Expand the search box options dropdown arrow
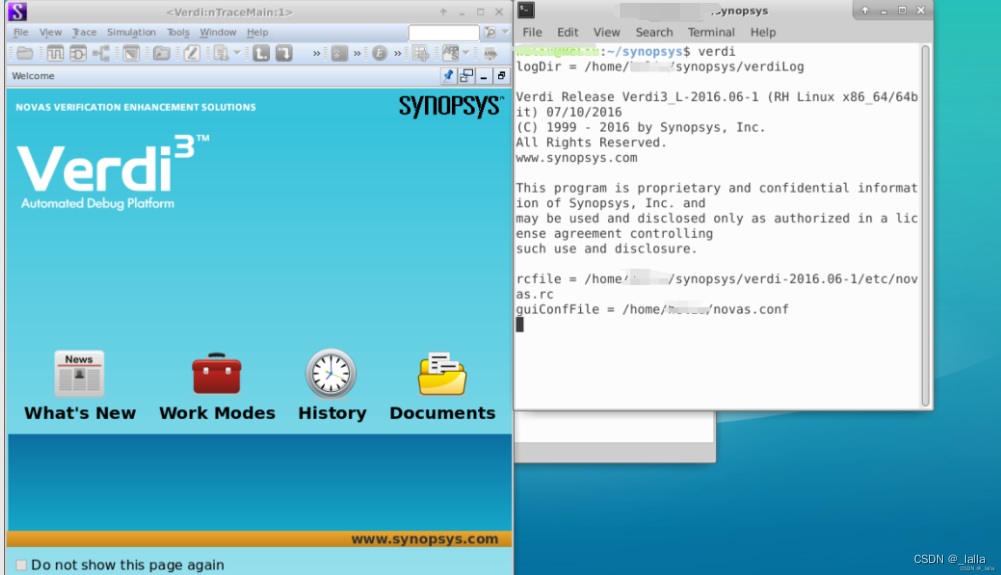Screen dimensions: 1001x575 (x=504, y=32)
